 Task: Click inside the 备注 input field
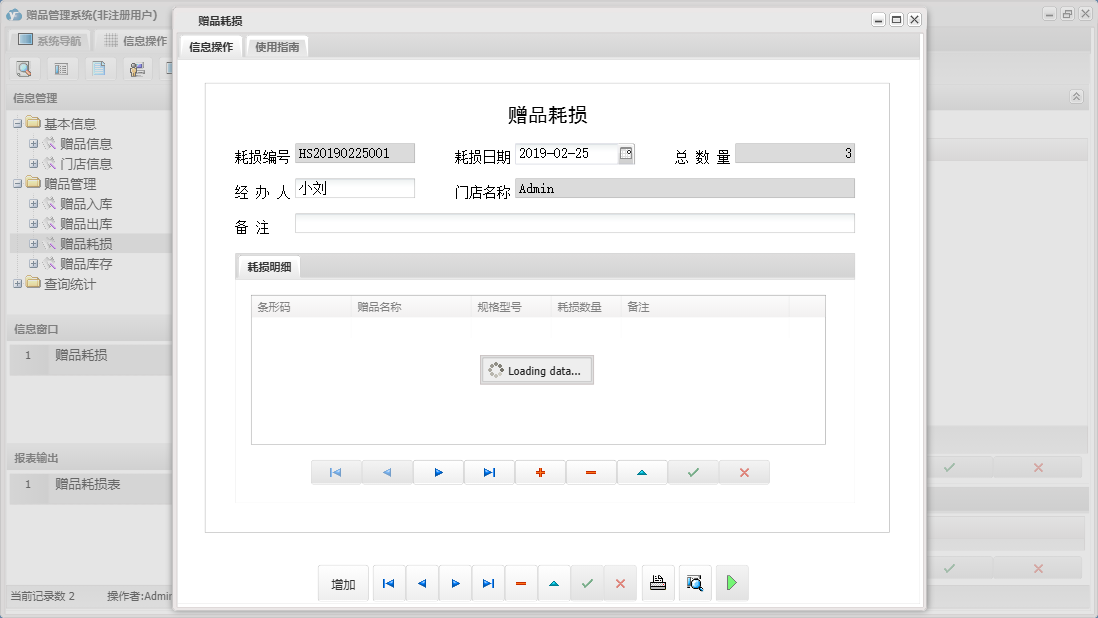click(574, 222)
